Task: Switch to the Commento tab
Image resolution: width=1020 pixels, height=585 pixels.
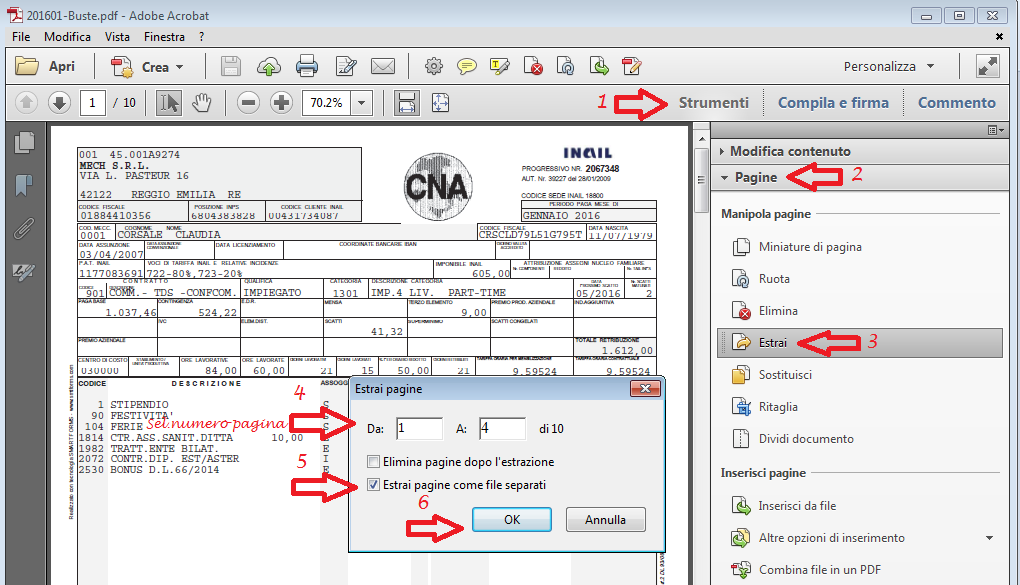Action: click(x=956, y=102)
